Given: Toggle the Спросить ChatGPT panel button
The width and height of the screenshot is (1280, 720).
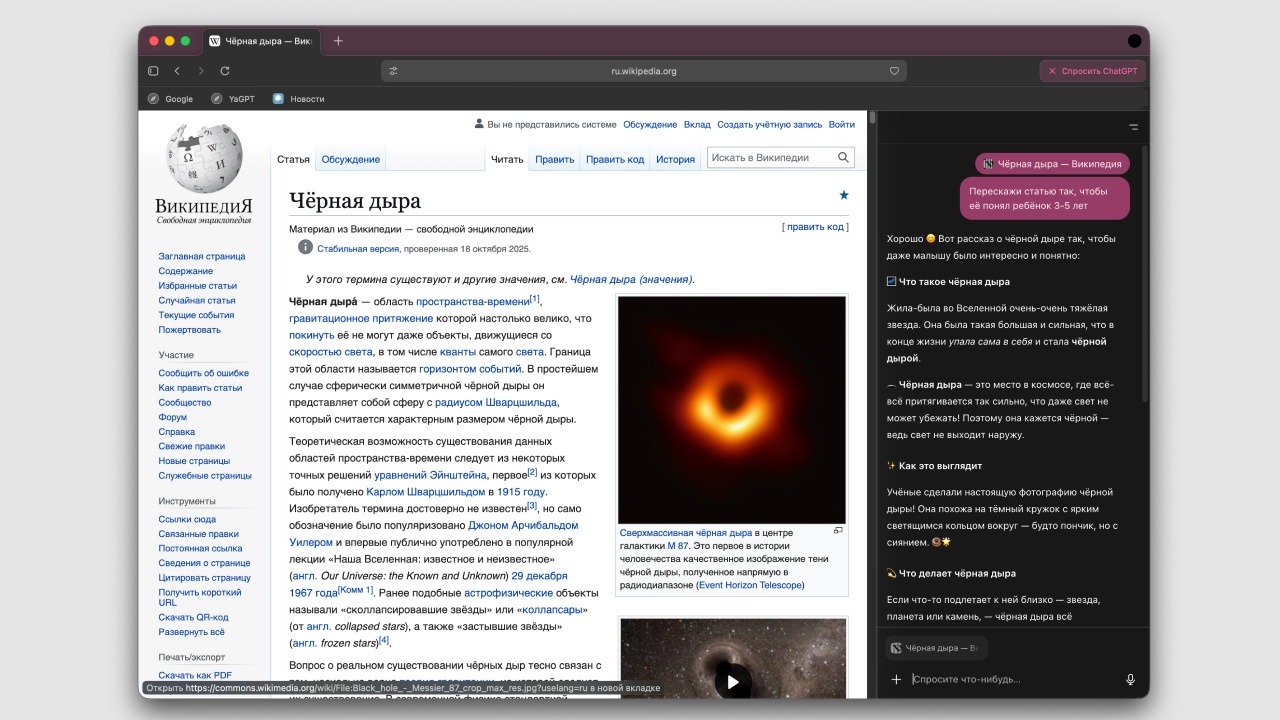Looking at the screenshot, I should point(1092,71).
